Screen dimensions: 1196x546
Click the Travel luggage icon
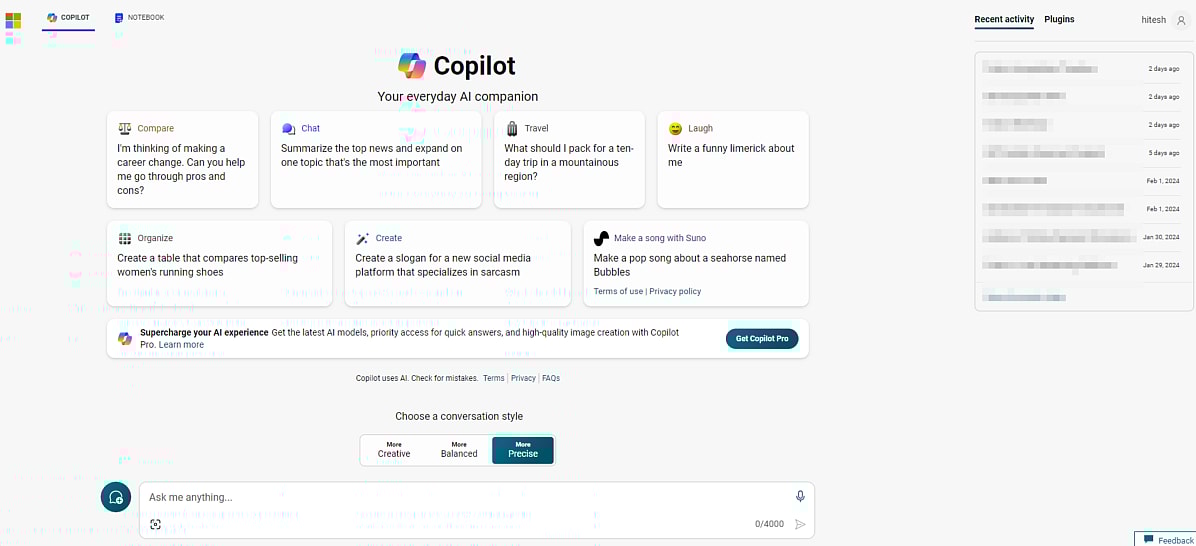click(x=512, y=128)
